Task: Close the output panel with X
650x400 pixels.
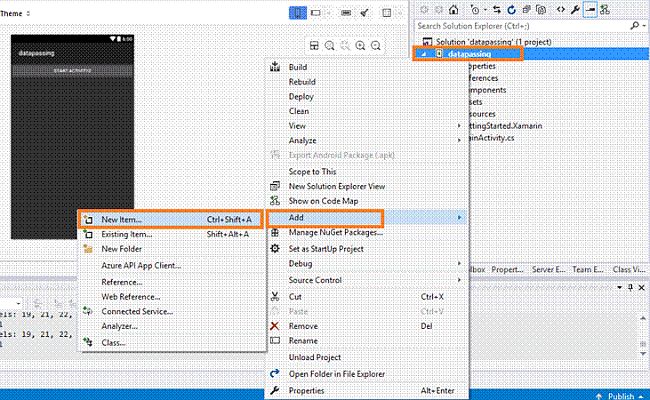Action: coord(641,287)
